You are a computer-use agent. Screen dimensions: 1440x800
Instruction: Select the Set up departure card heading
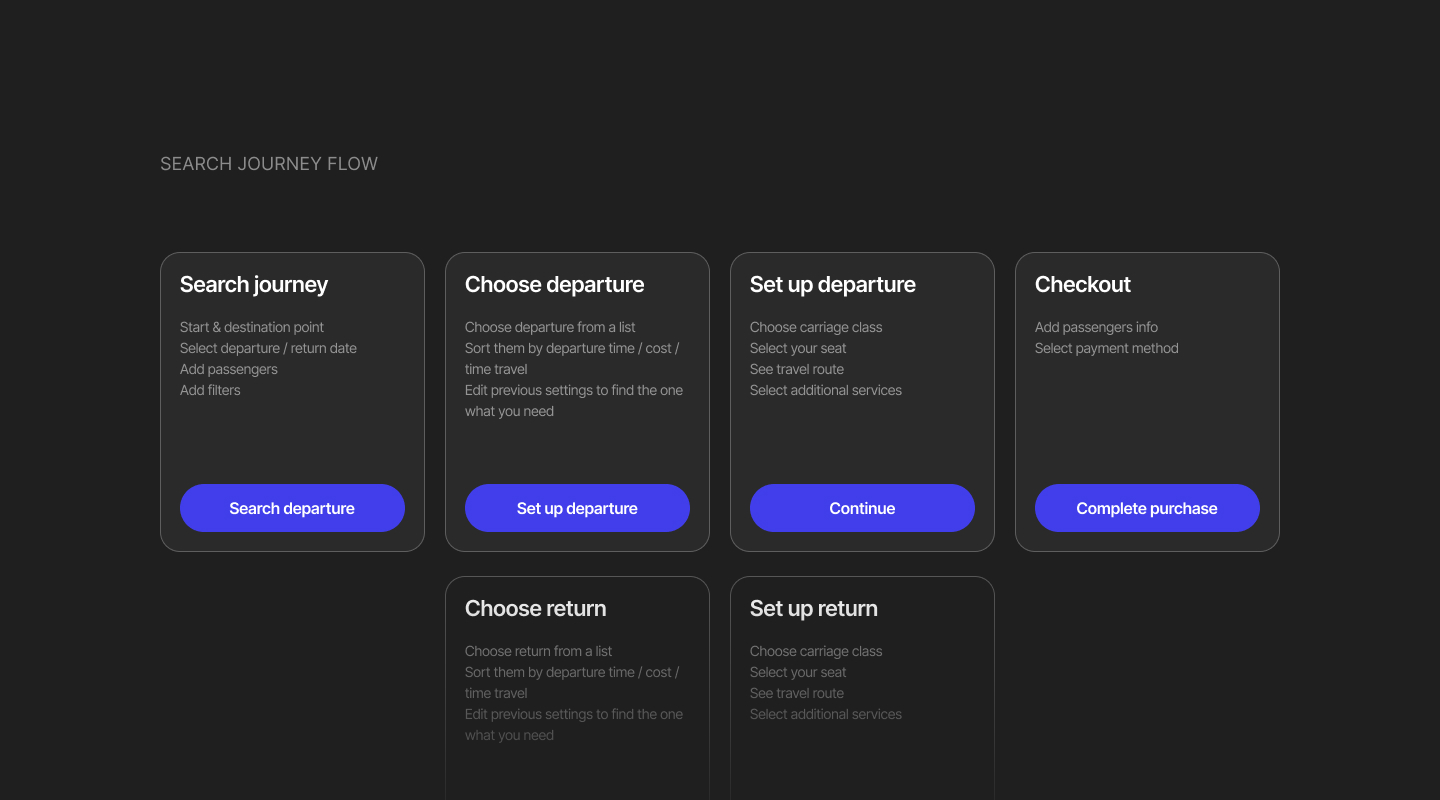pyautogui.click(x=832, y=285)
